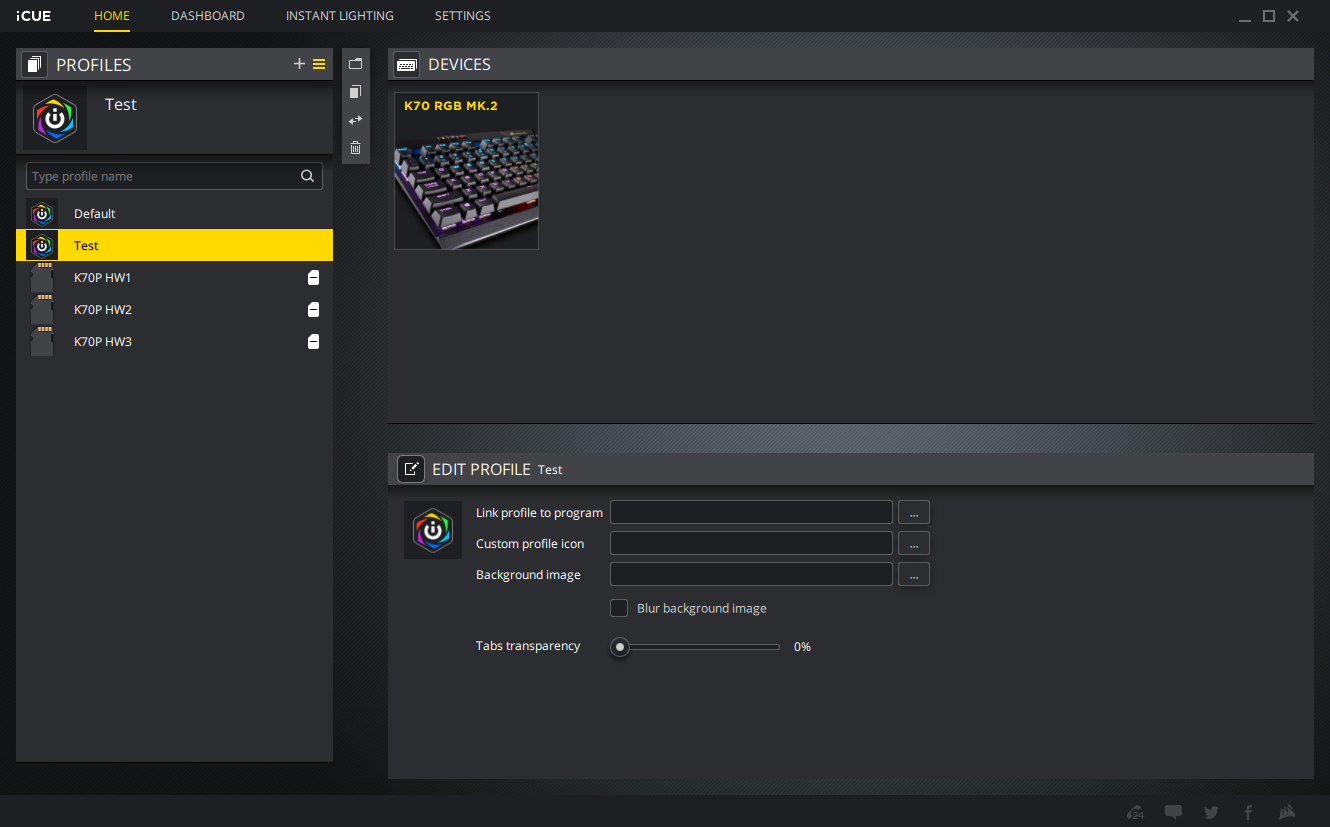Click the plus icon to add profile
Image resolution: width=1330 pixels, height=827 pixels.
click(x=299, y=64)
